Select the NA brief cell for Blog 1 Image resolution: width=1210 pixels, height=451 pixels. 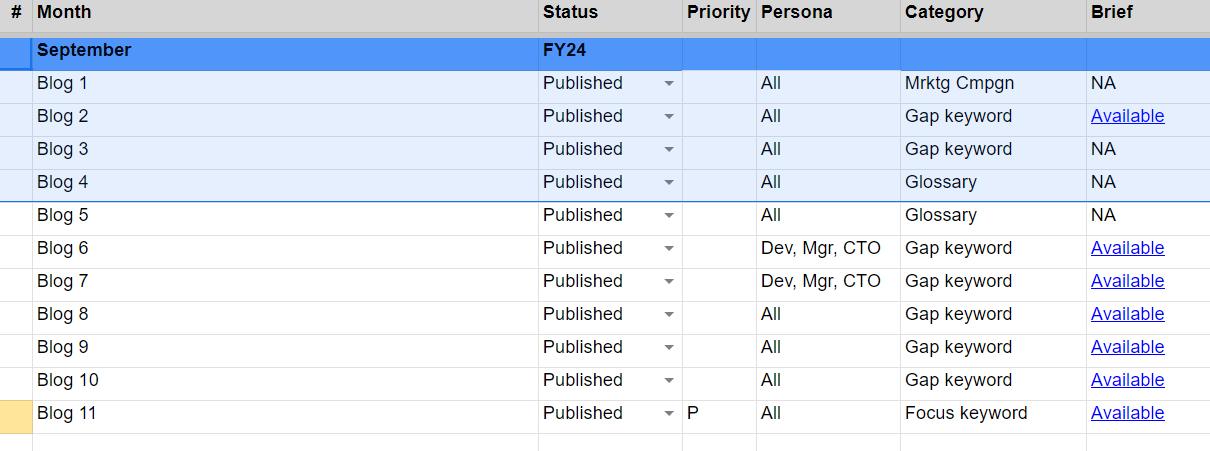[x=1148, y=87]
